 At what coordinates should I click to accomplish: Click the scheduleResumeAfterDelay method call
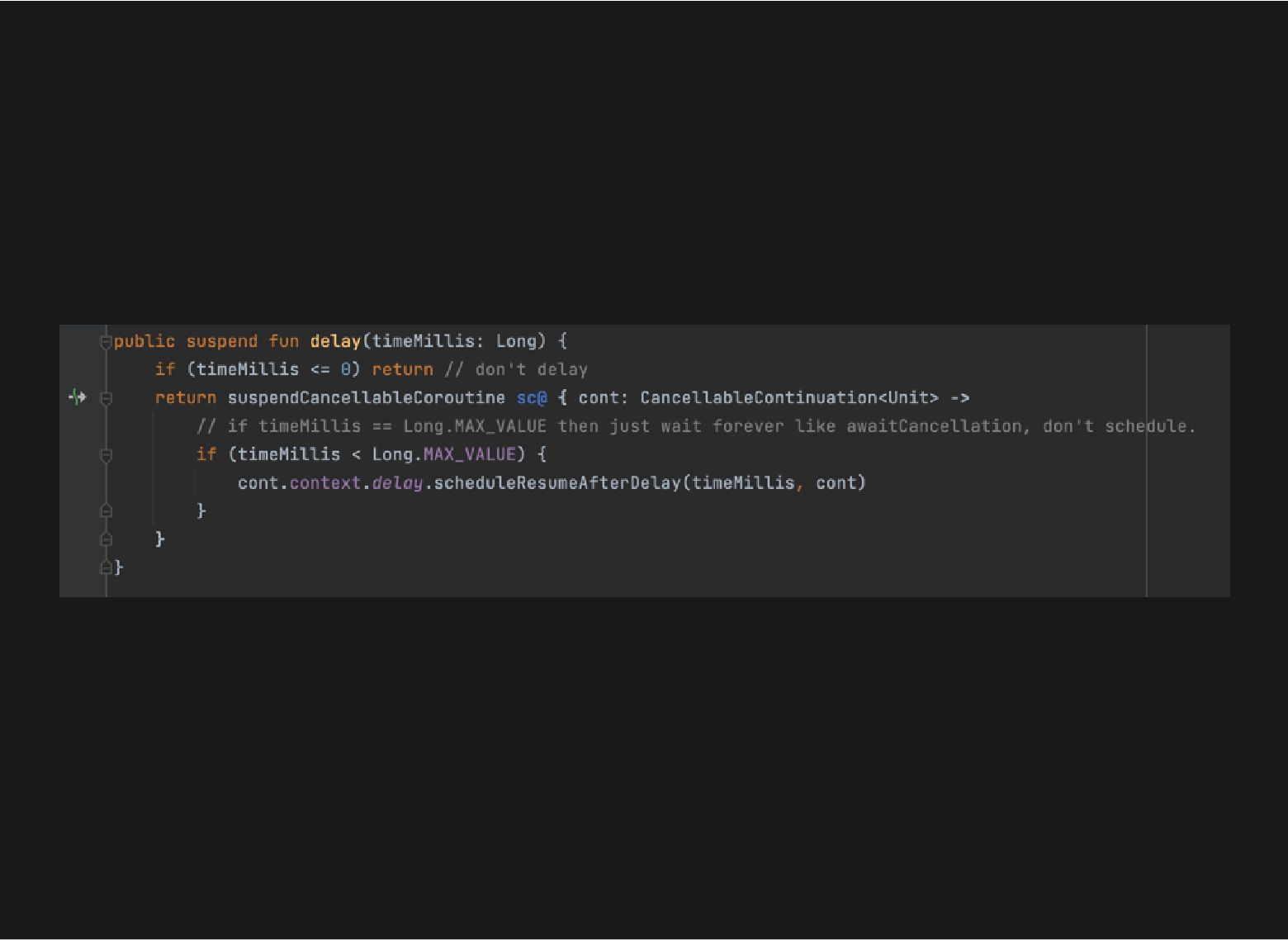tap(557, 482)
